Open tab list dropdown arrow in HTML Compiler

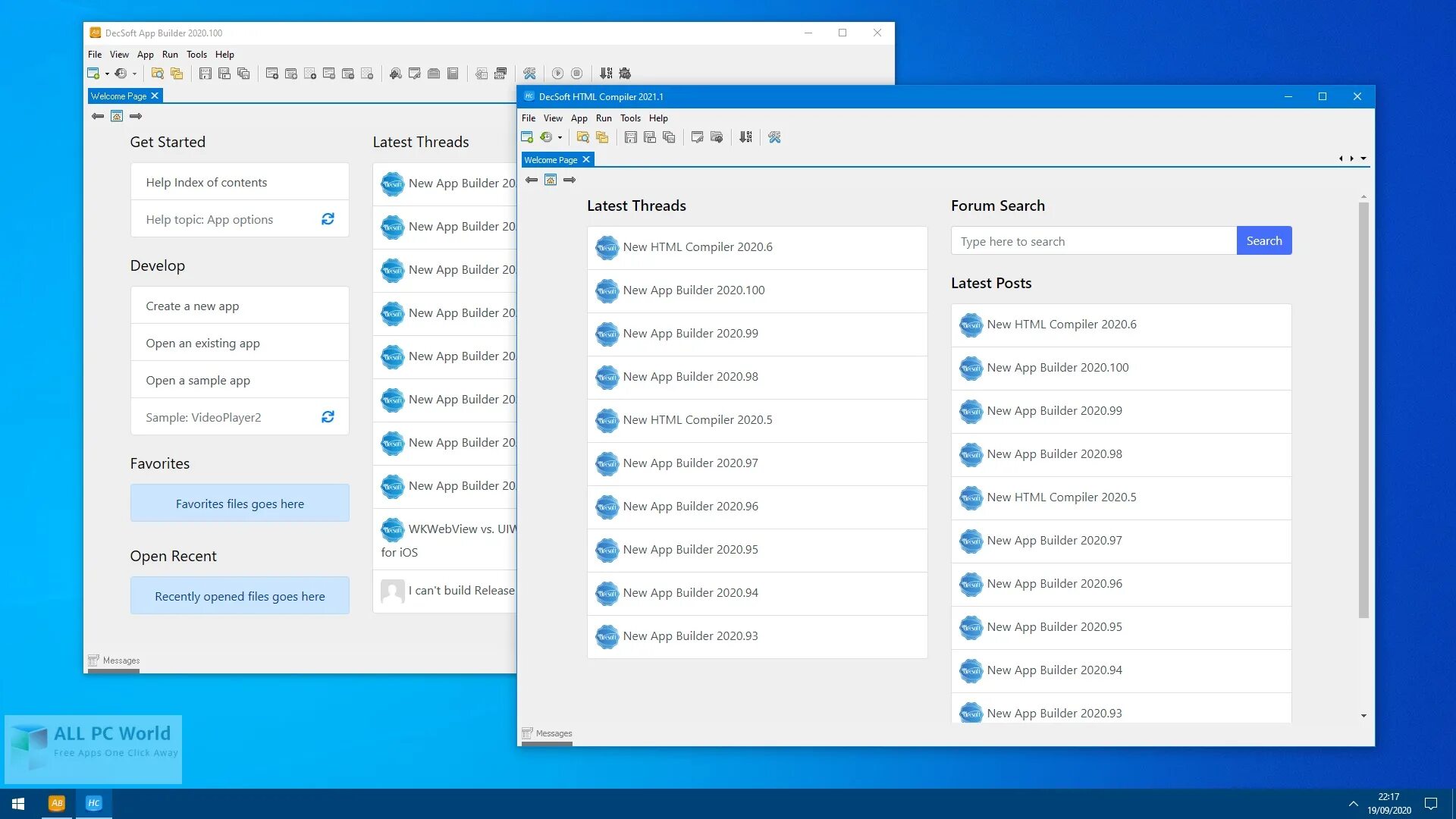pos(1363,158)
